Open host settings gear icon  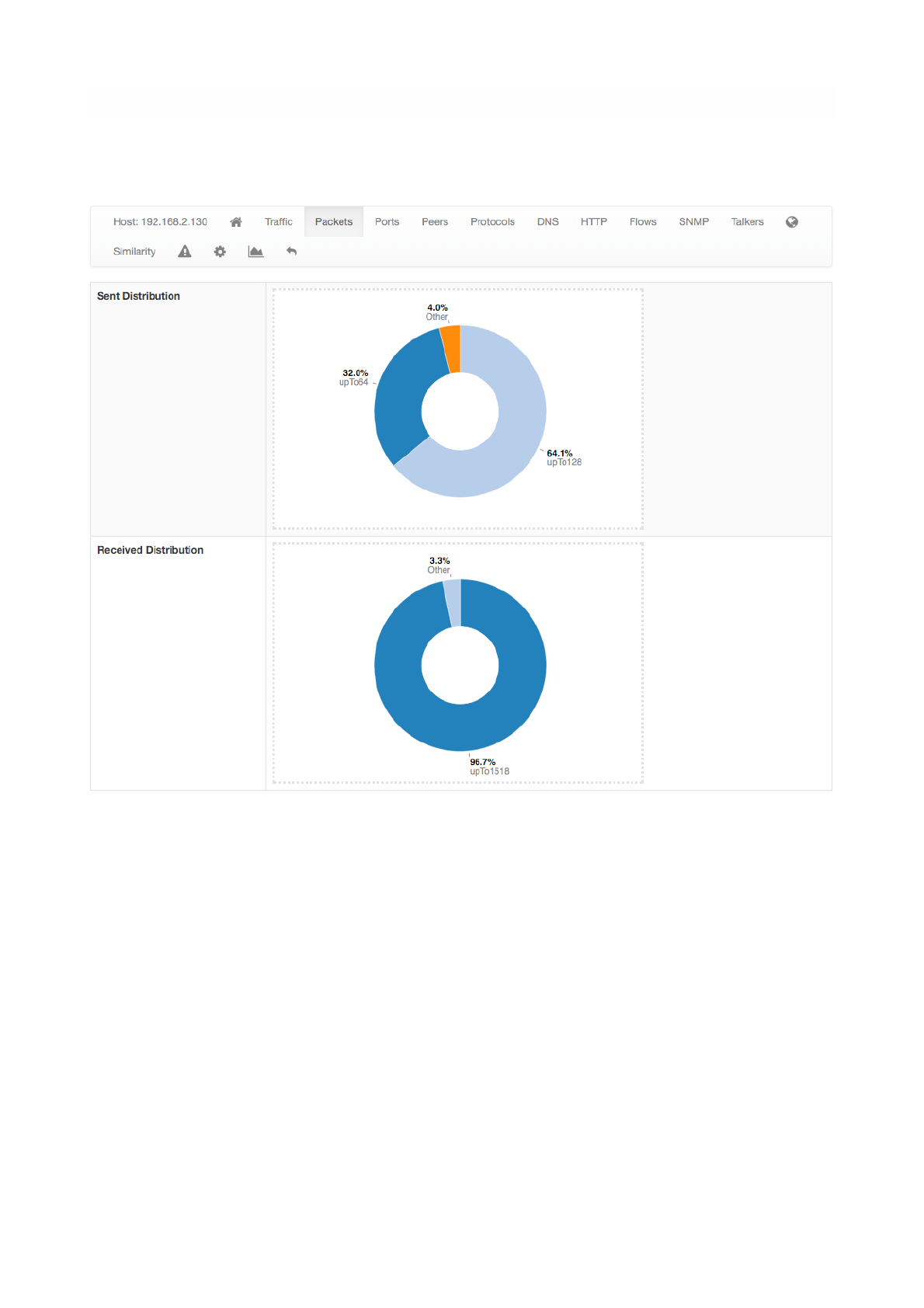point(220,252)
